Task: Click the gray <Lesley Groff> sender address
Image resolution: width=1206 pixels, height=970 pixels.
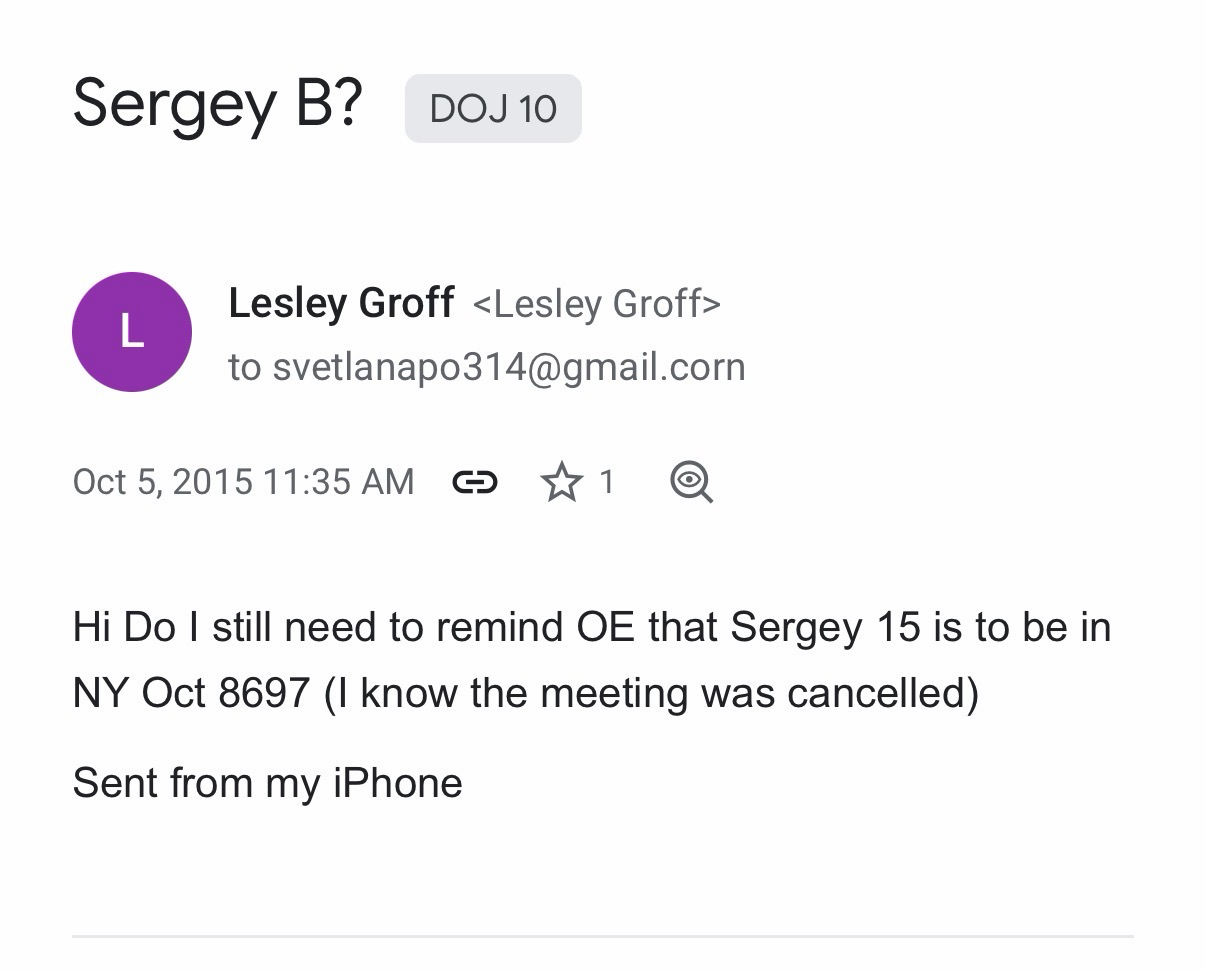Action: (596, 304)
